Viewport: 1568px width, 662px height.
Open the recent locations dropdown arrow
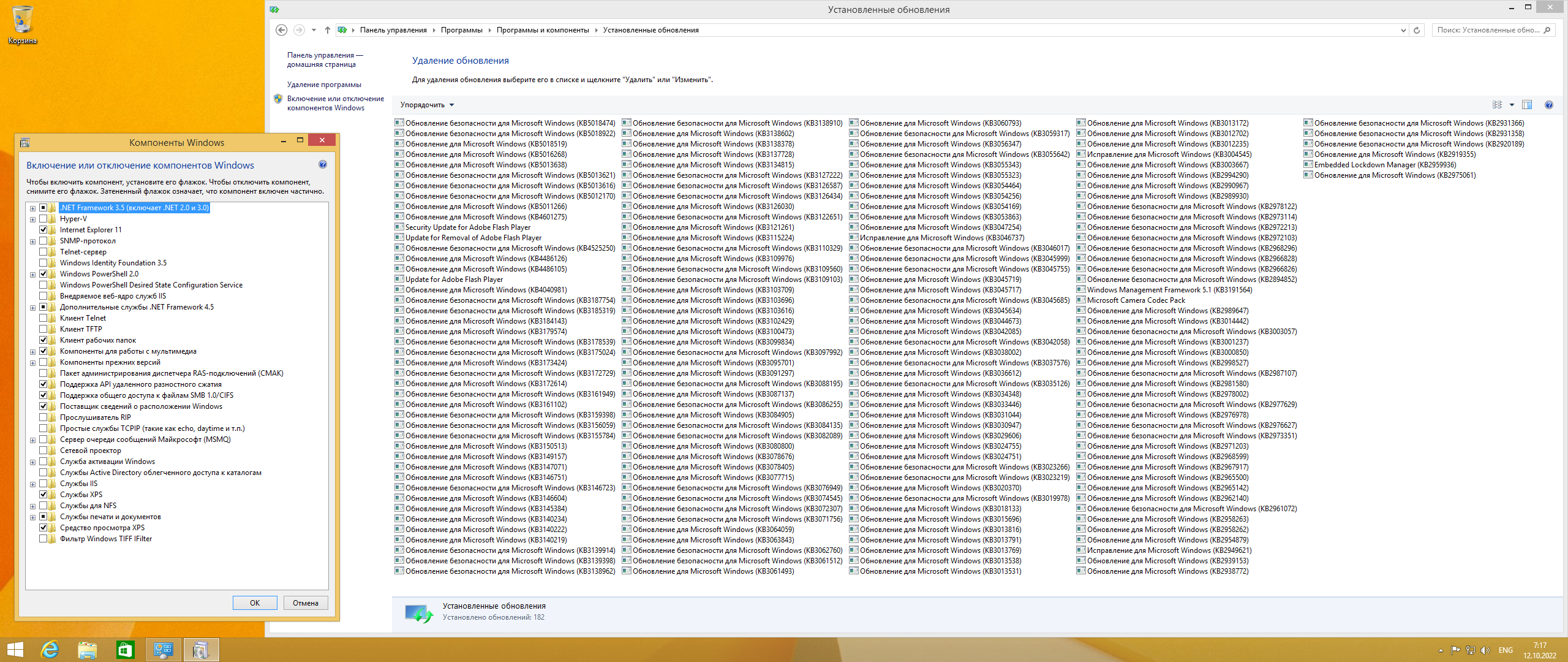pos(314,30)
